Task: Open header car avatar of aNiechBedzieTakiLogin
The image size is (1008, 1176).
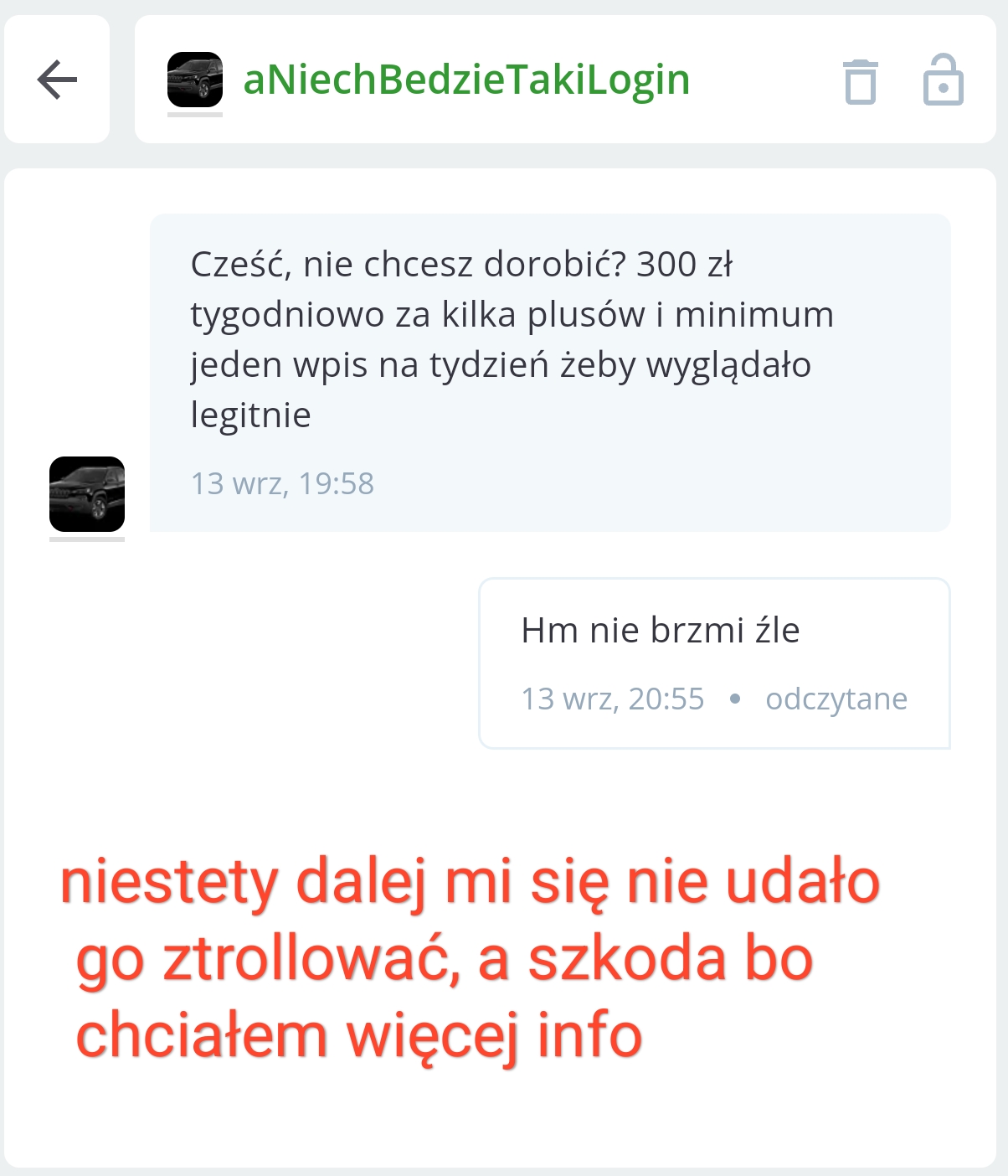Action: click(195, 80)
